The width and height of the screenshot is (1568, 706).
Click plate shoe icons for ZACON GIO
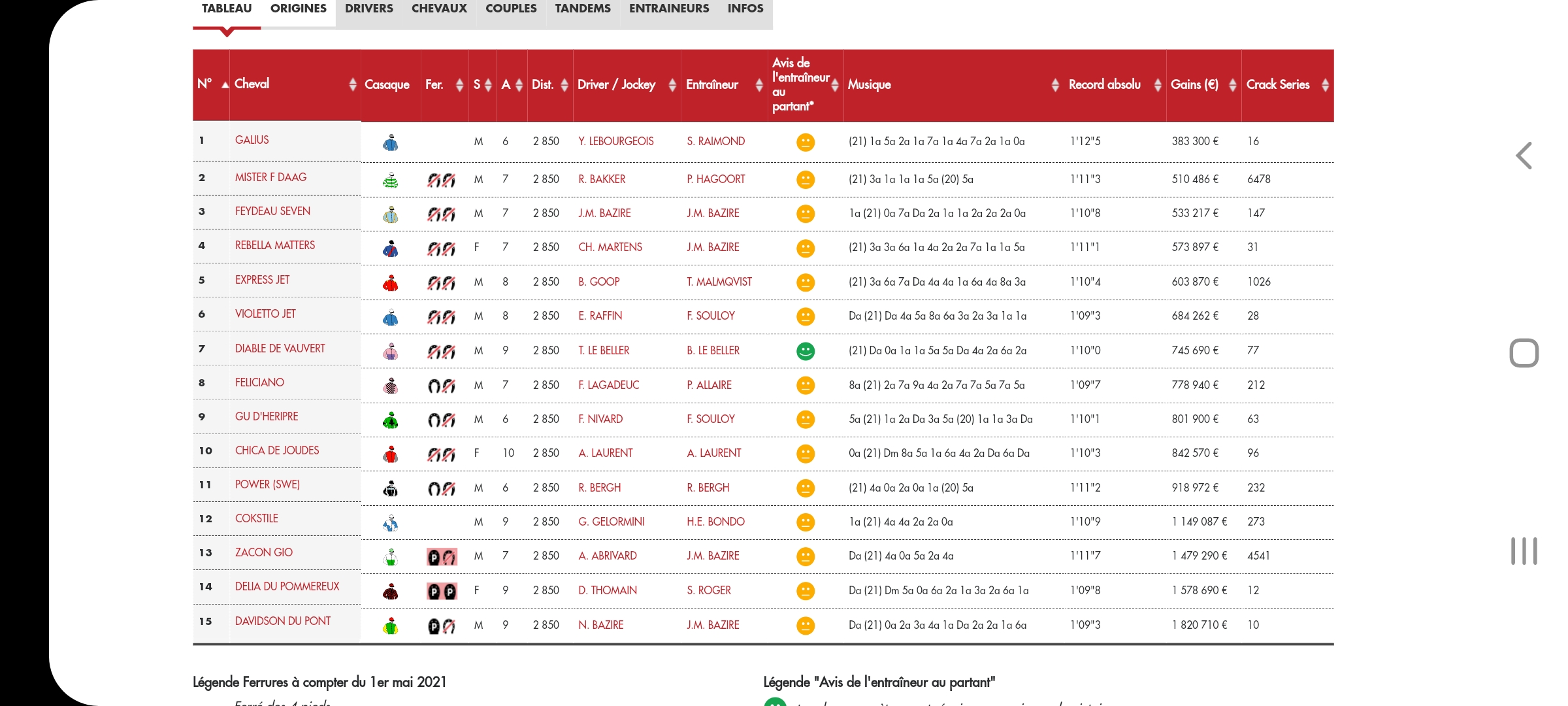(442, 557)
